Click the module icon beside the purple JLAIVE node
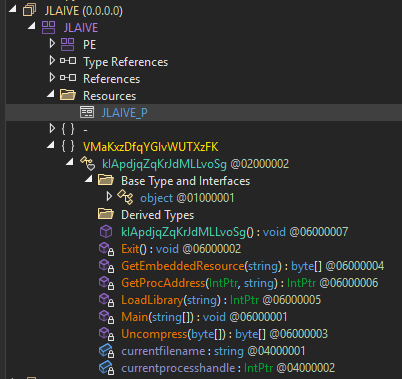This screenshot has width=402, height=379. 48,28
